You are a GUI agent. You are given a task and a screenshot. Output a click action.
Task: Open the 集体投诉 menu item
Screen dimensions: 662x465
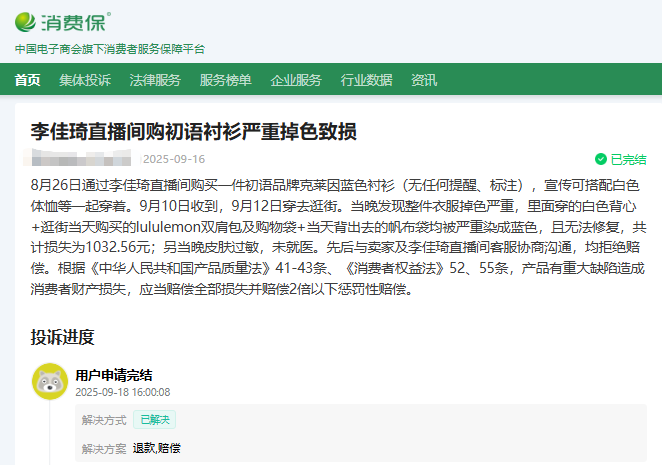(x=85, y=80)
